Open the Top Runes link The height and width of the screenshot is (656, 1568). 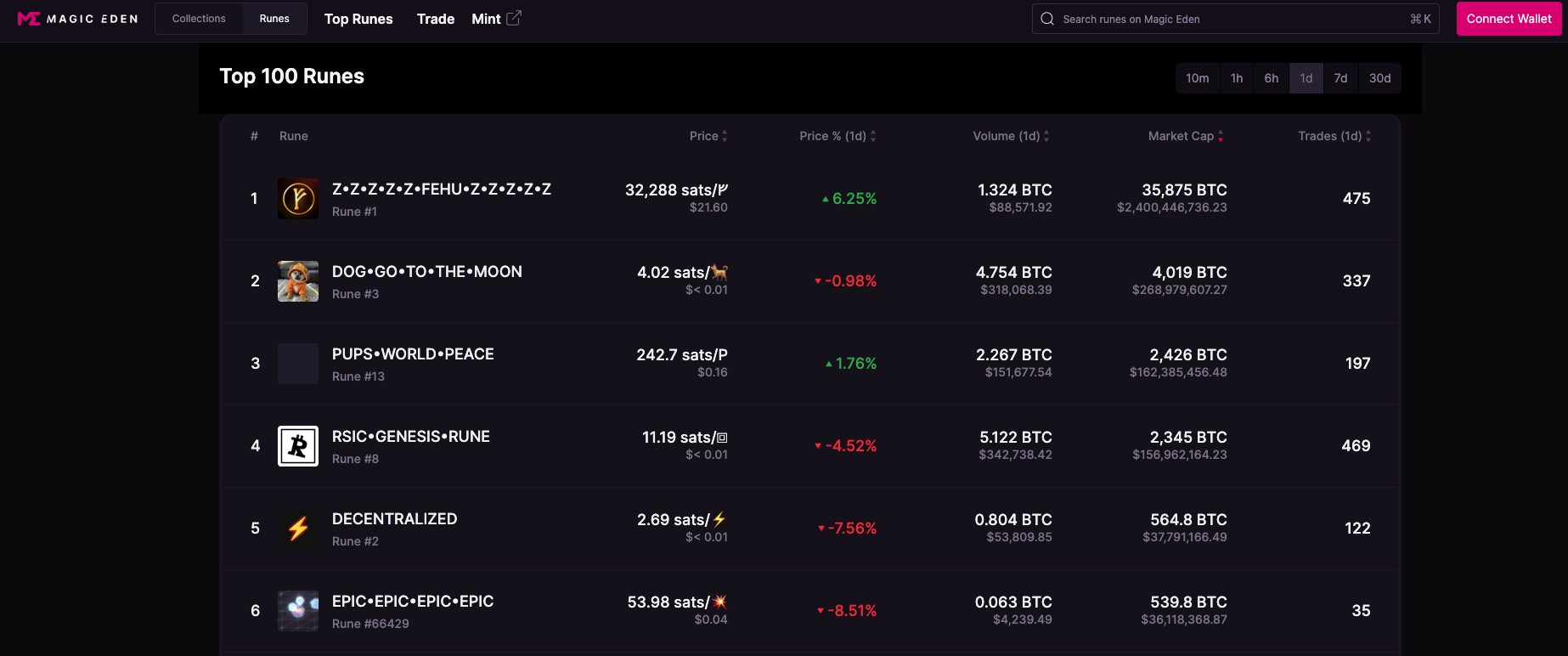358,19
